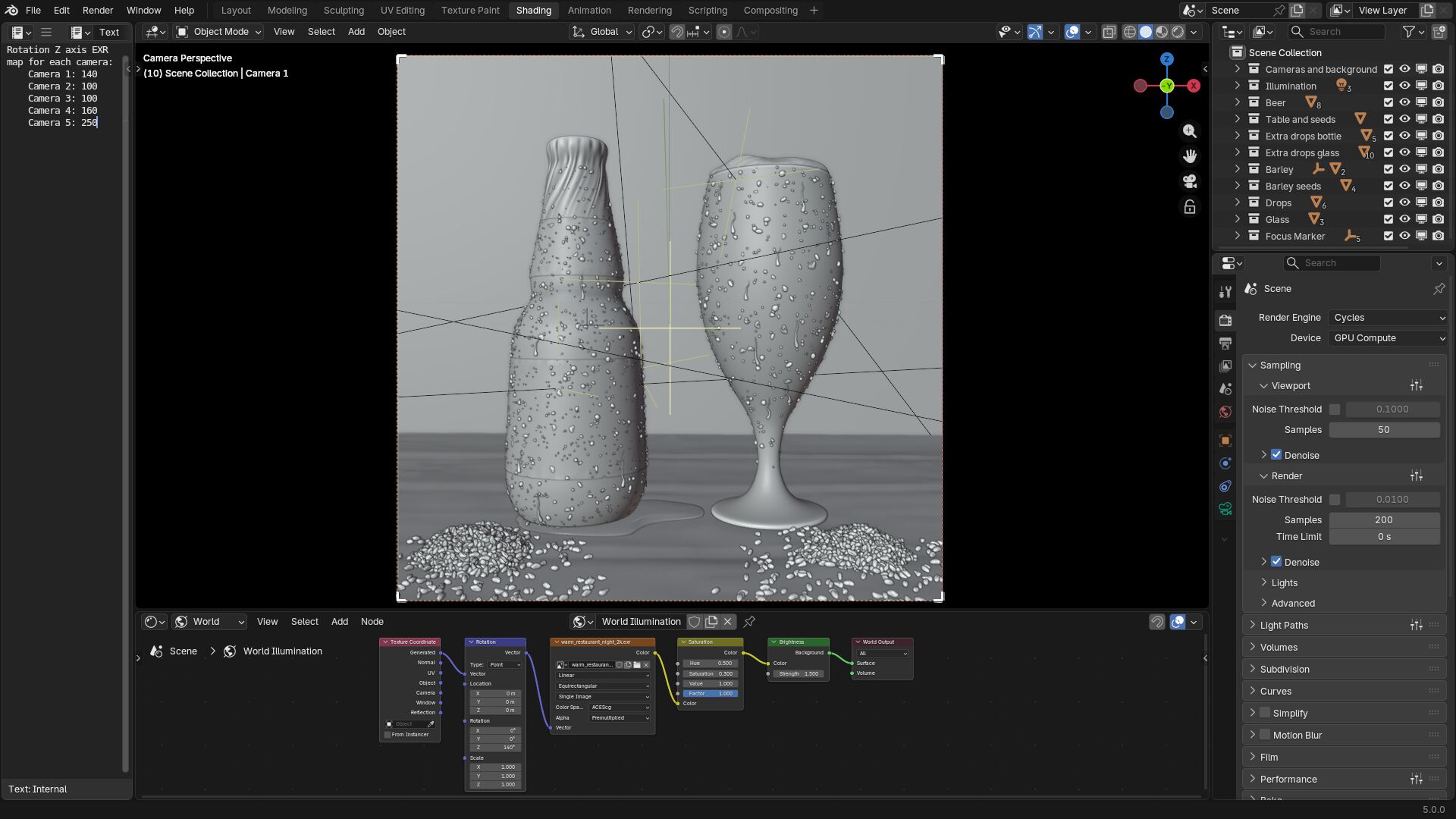Open the Render Engine dropdown
Image resolution: width=1456 pixels, height=819 pixels.
[x=1388, y=318]
